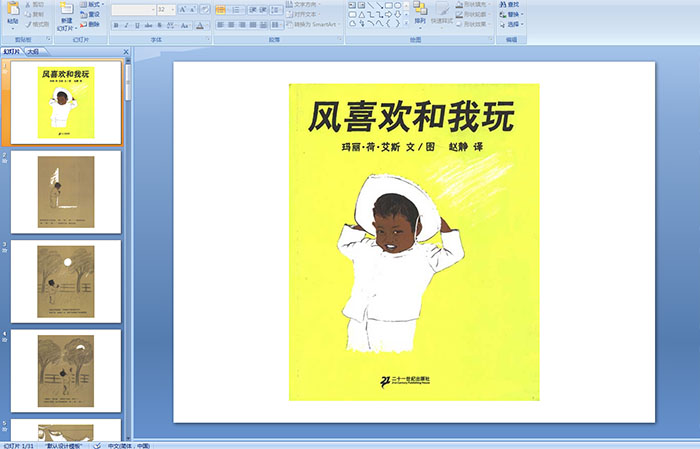Select the Triangle shape in shapes gallery
Screen dimensions: 700x449
(361, 14)
